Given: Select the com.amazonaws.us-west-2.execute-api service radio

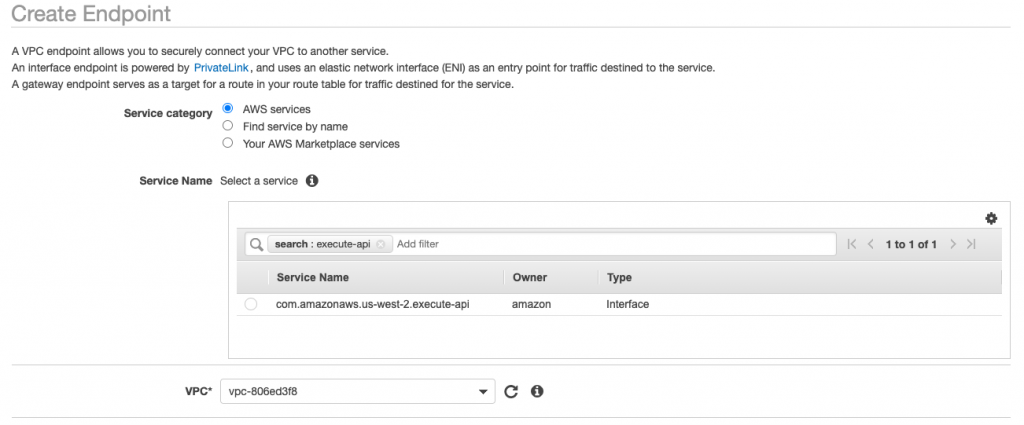Looking at the screenshot, I should [251, 304].
